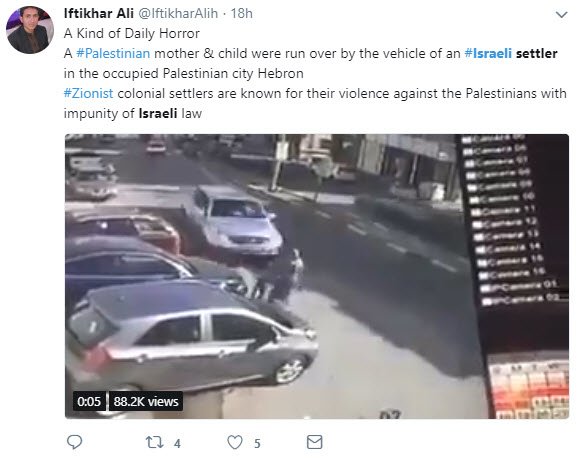Open the tweet options chevron menu
579x460 pixels.
(x=561, y=15)
